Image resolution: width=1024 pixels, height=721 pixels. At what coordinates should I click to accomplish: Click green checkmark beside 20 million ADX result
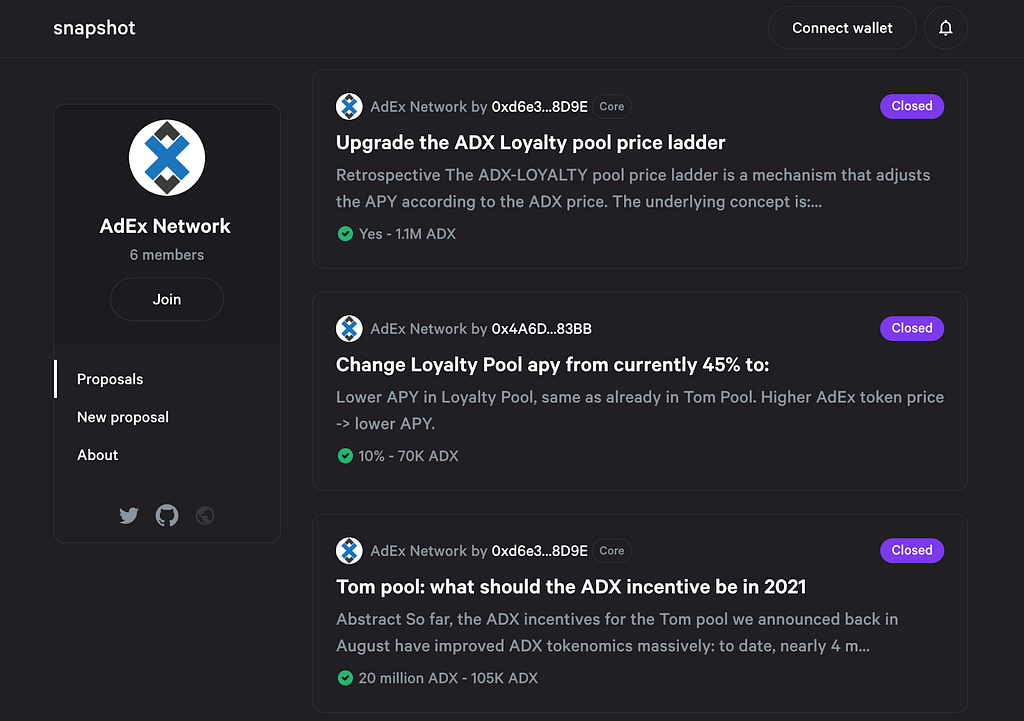[345, 678]
